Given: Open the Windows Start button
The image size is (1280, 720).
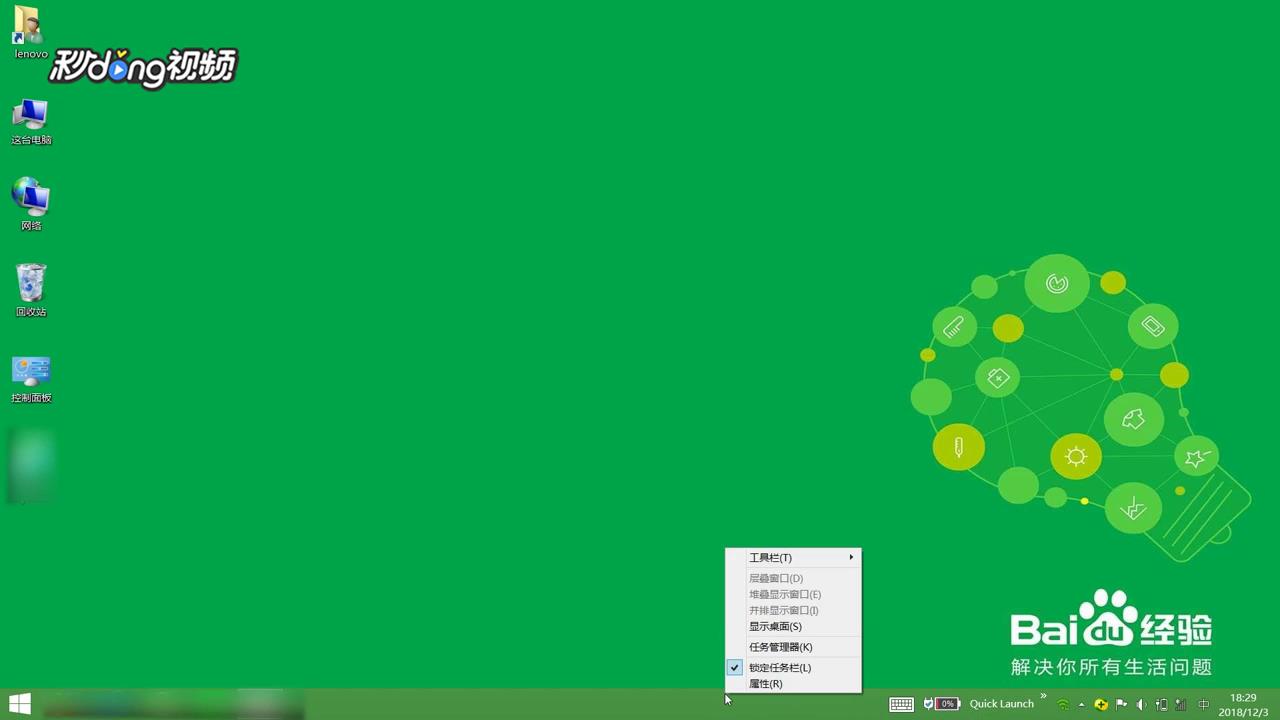Looking at the screenshot, I should pyautogui.click(x=19, y=704).
